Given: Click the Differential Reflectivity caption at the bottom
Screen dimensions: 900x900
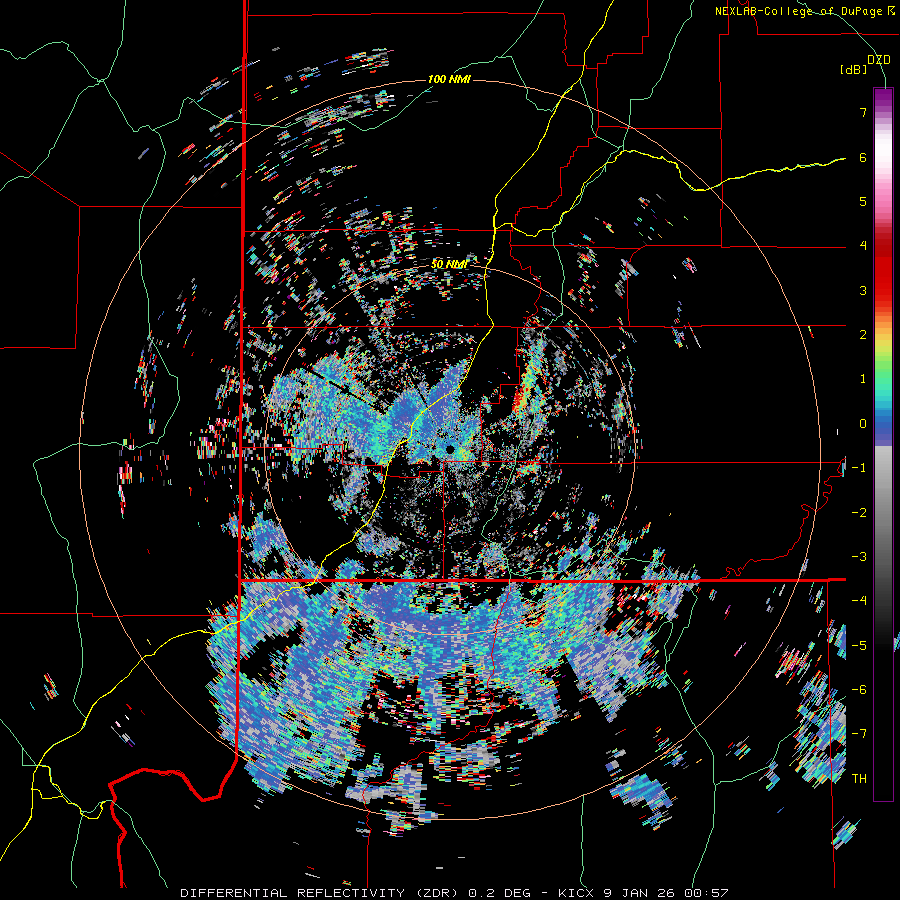Looking at the screenshot, I should click(454, 893).
